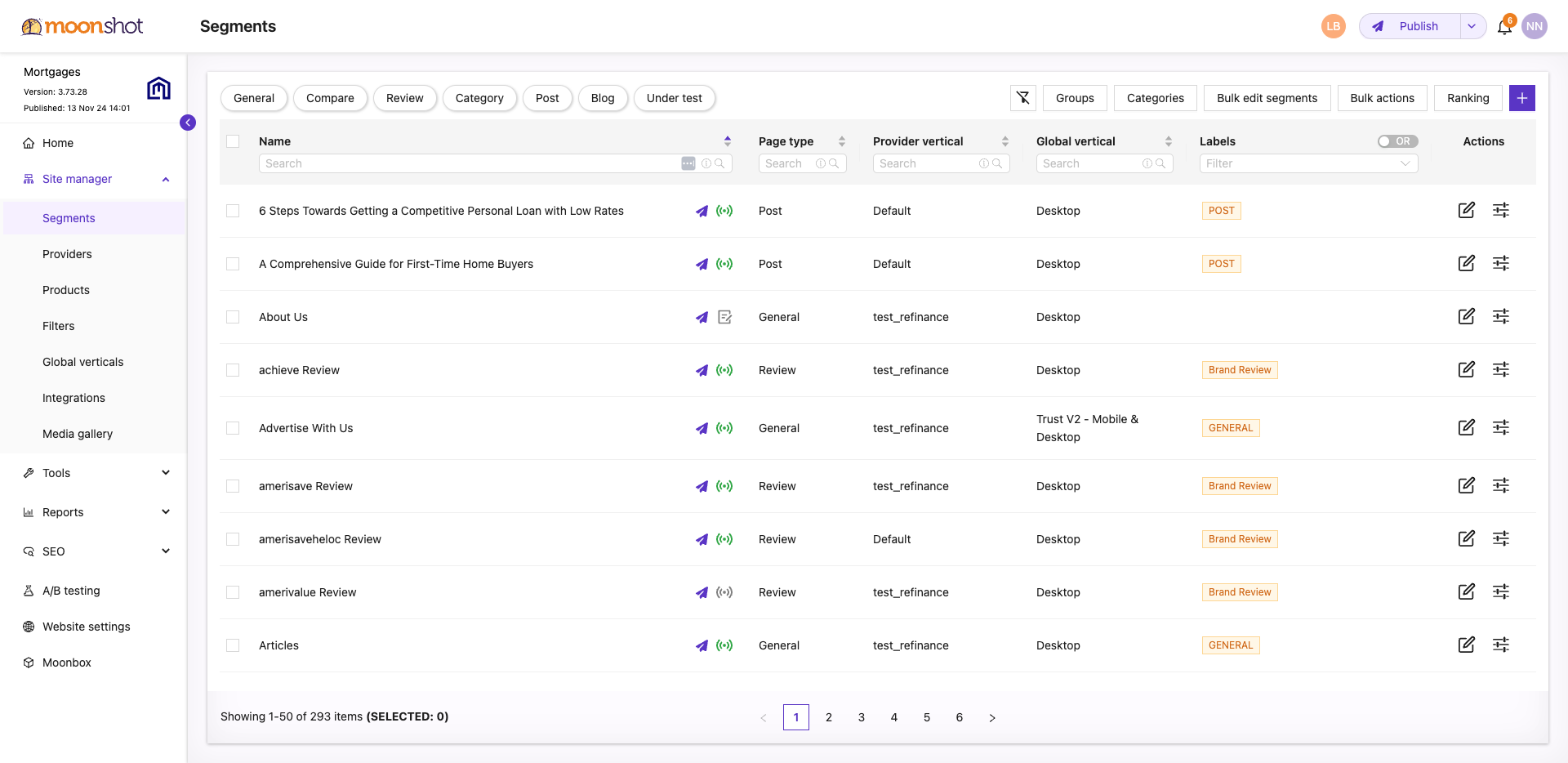Screen dimensions: 1568x763
Task: Open the Publish dropdown arrow
Action: 1472,26
